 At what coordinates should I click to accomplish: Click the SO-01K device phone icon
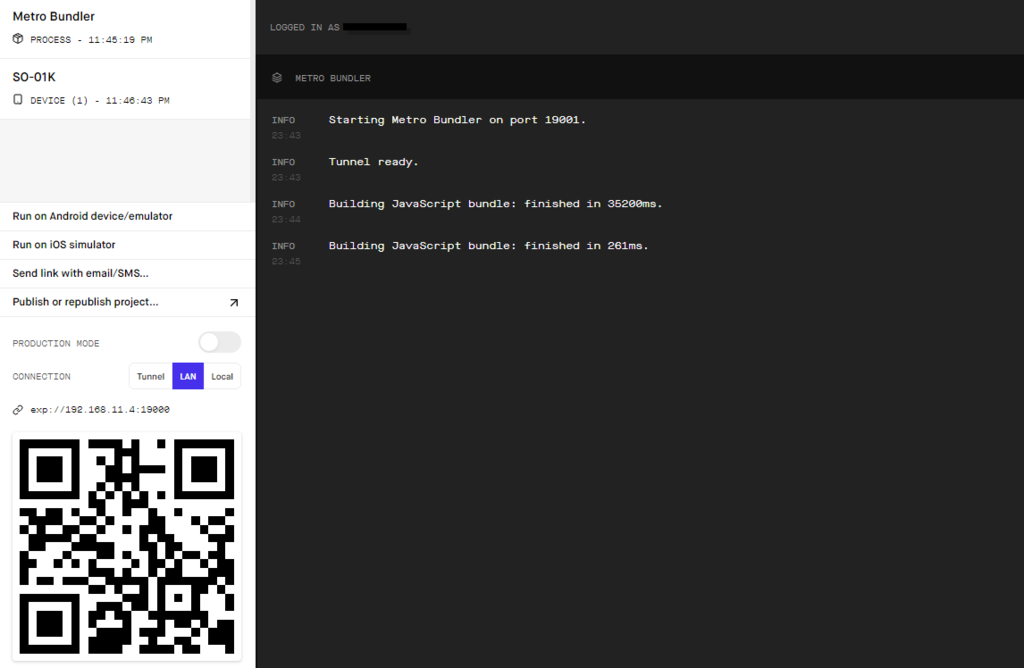(18, 99)
